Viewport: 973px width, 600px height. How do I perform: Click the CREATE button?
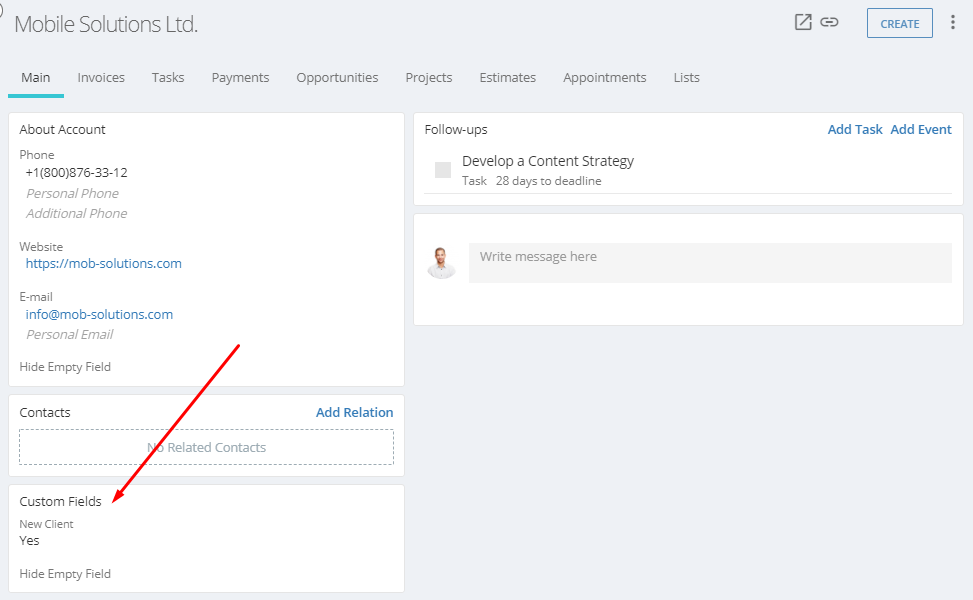[900, 24]
